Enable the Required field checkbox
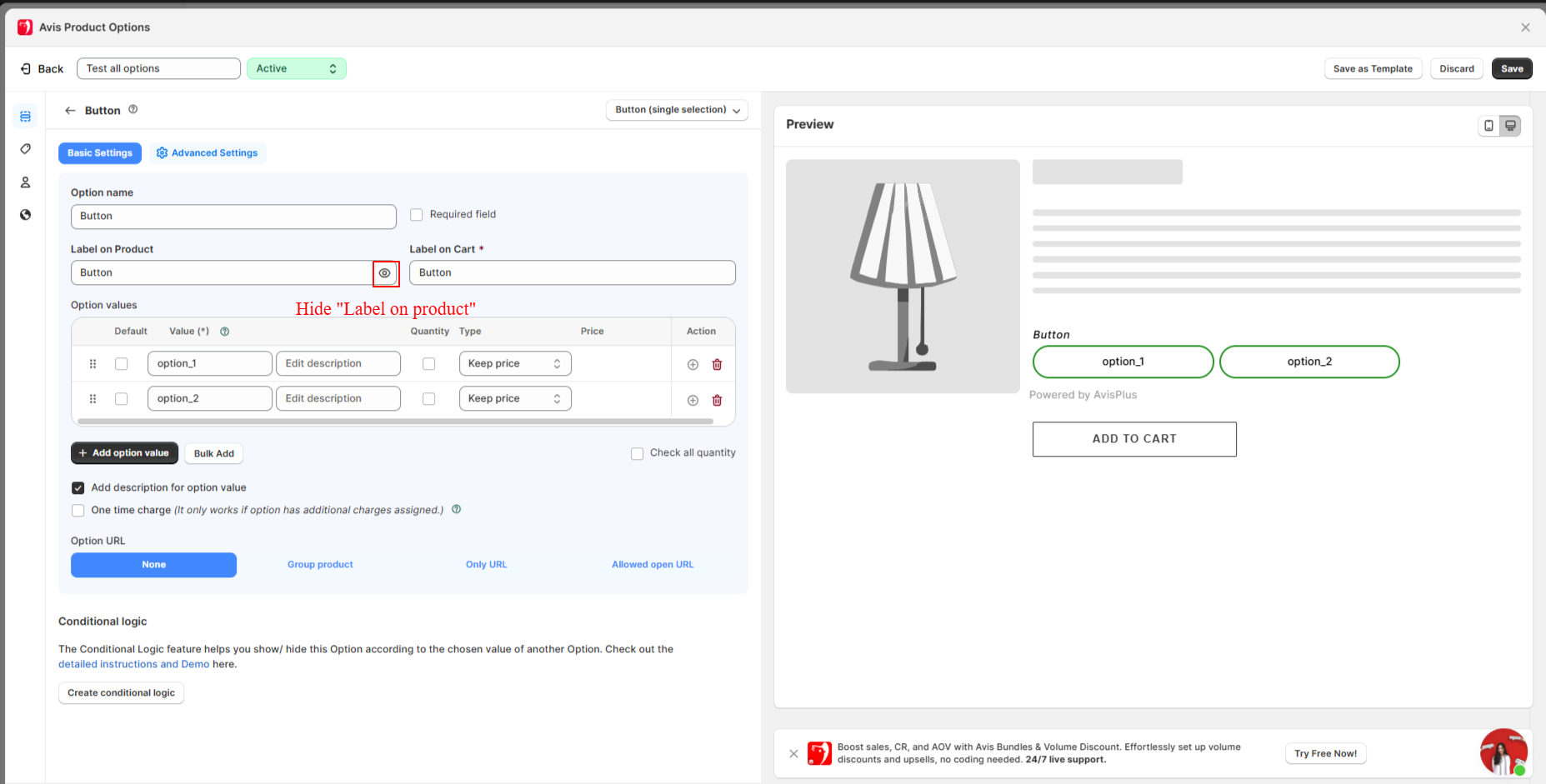This screenshot has width=1546, height=784. pos(417,215)
